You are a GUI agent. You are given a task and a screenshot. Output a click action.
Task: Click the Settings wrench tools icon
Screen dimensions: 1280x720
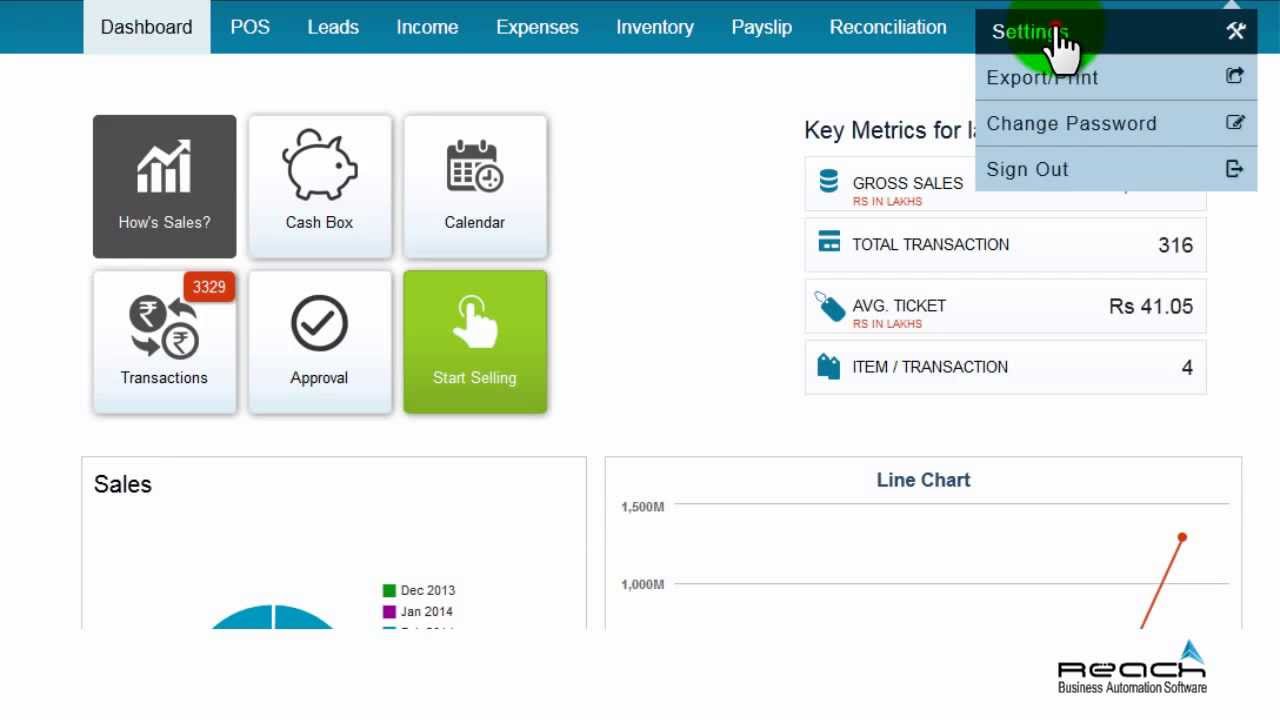pos(1236,31)
